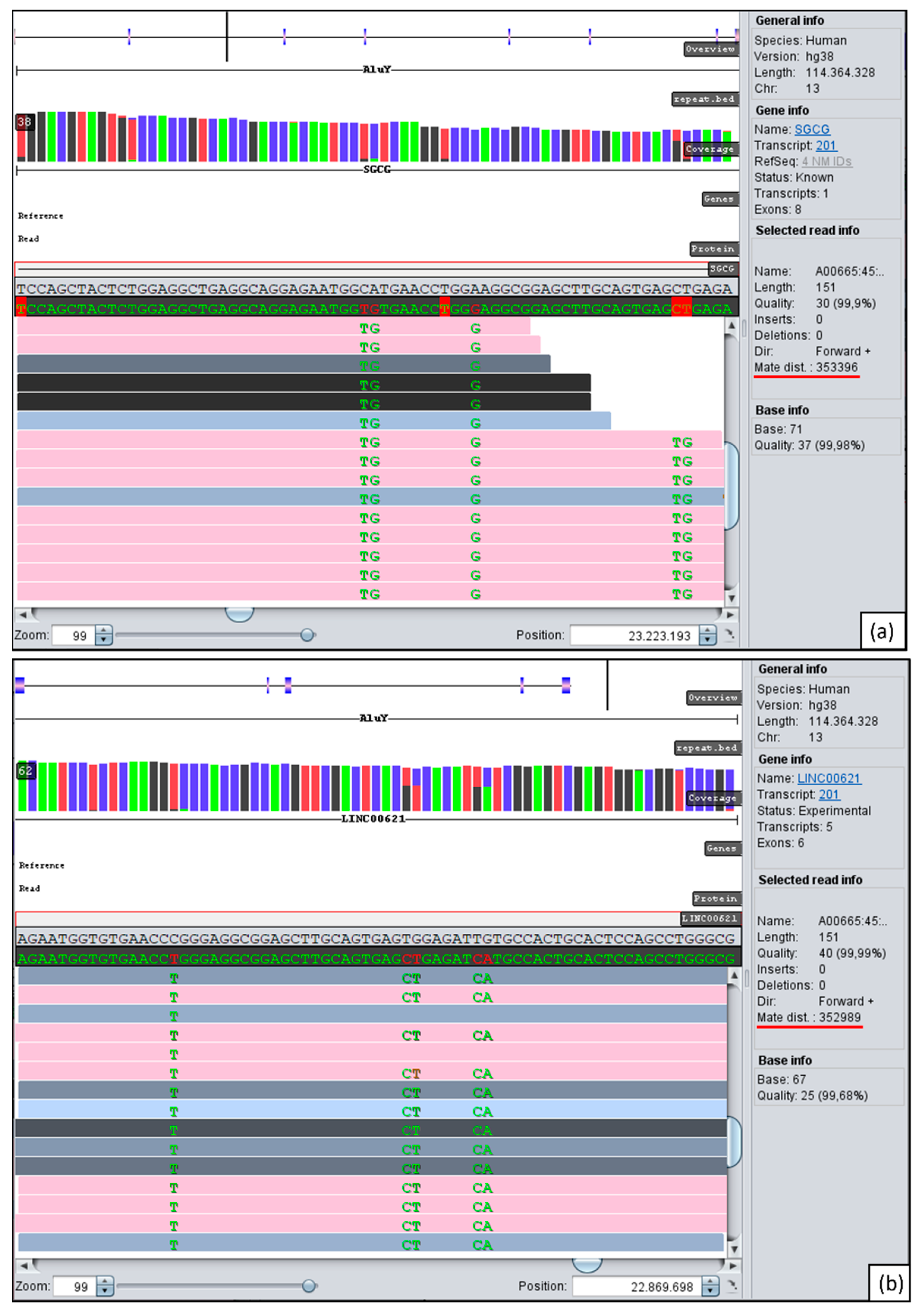Click the first black read row in panel (a)
This screenshot has height=1316, width=921.
pos(304,383)
